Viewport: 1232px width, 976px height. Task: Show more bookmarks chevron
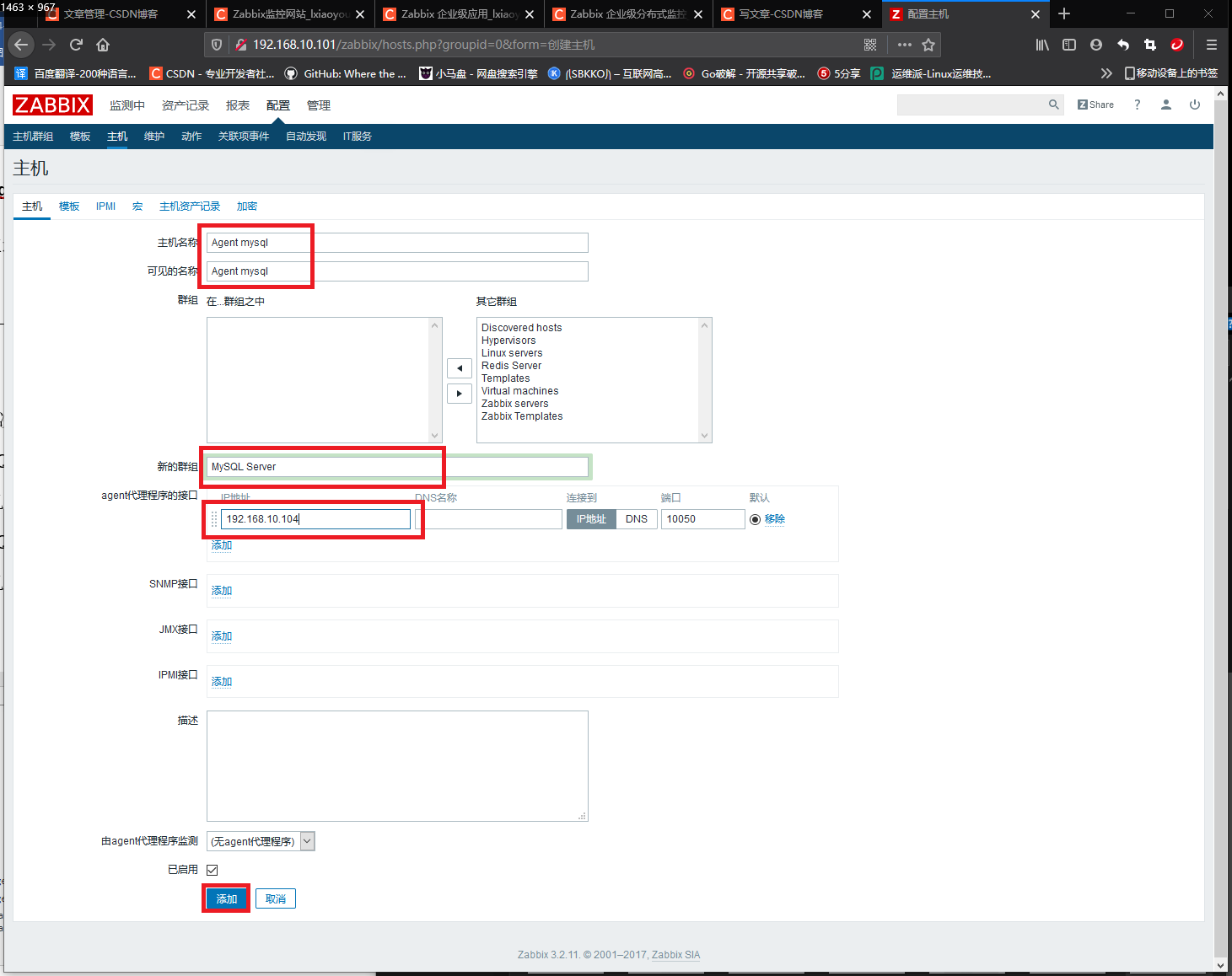coord(1106,73)
